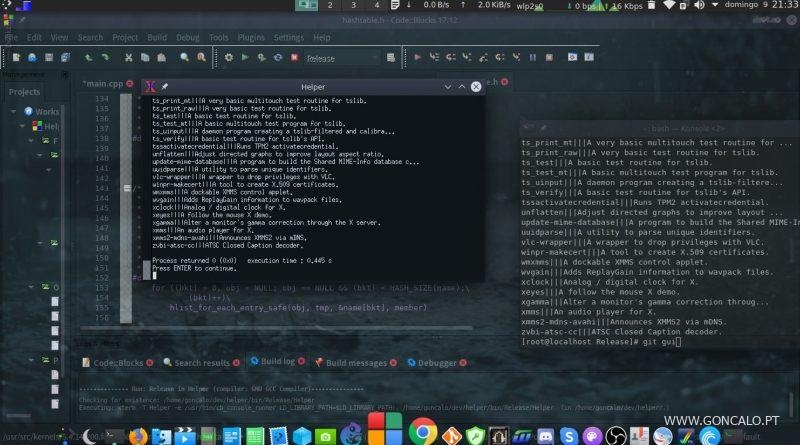Click the Debugging windows icon
Screen dimensions: 800x445
coord(572,57)
